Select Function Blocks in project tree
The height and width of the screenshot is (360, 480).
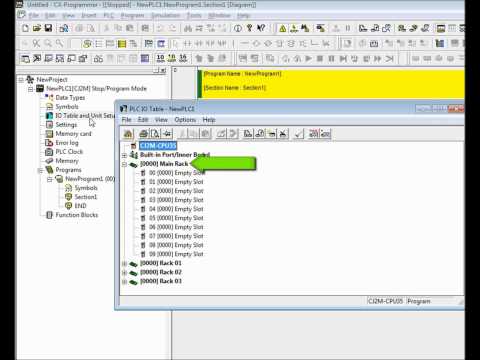[x=77, y=215]
